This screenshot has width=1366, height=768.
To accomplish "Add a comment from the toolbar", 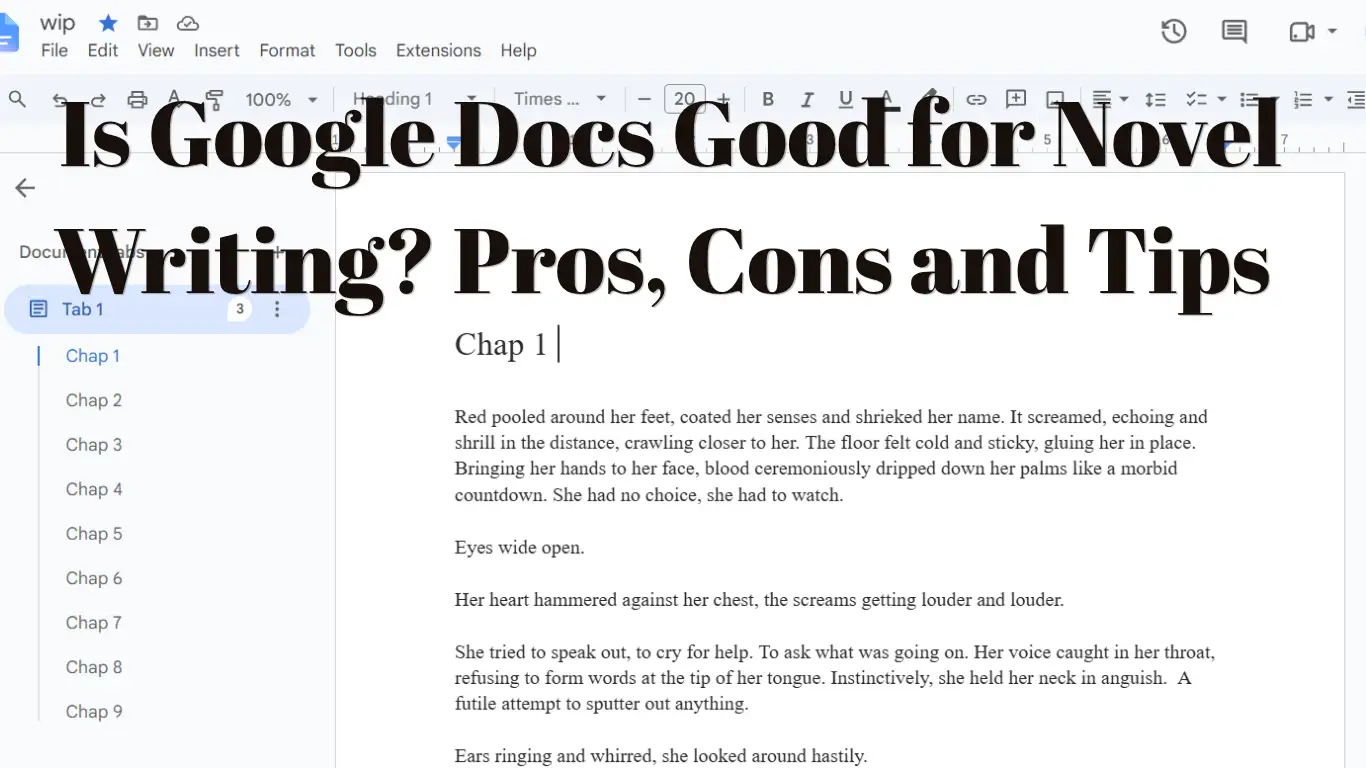I will 1016,99.
